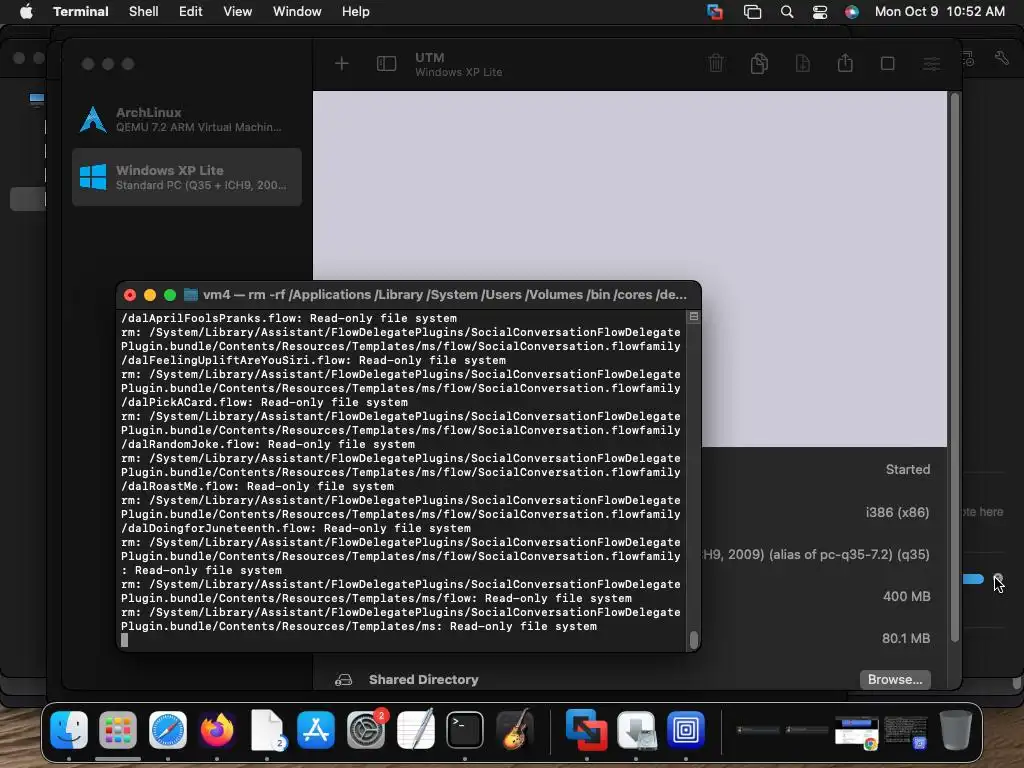This screenshot has height=768, width=1024.
Task: Click the Terminal window scrollbar thumb
Action: click(x=694, y=639)
